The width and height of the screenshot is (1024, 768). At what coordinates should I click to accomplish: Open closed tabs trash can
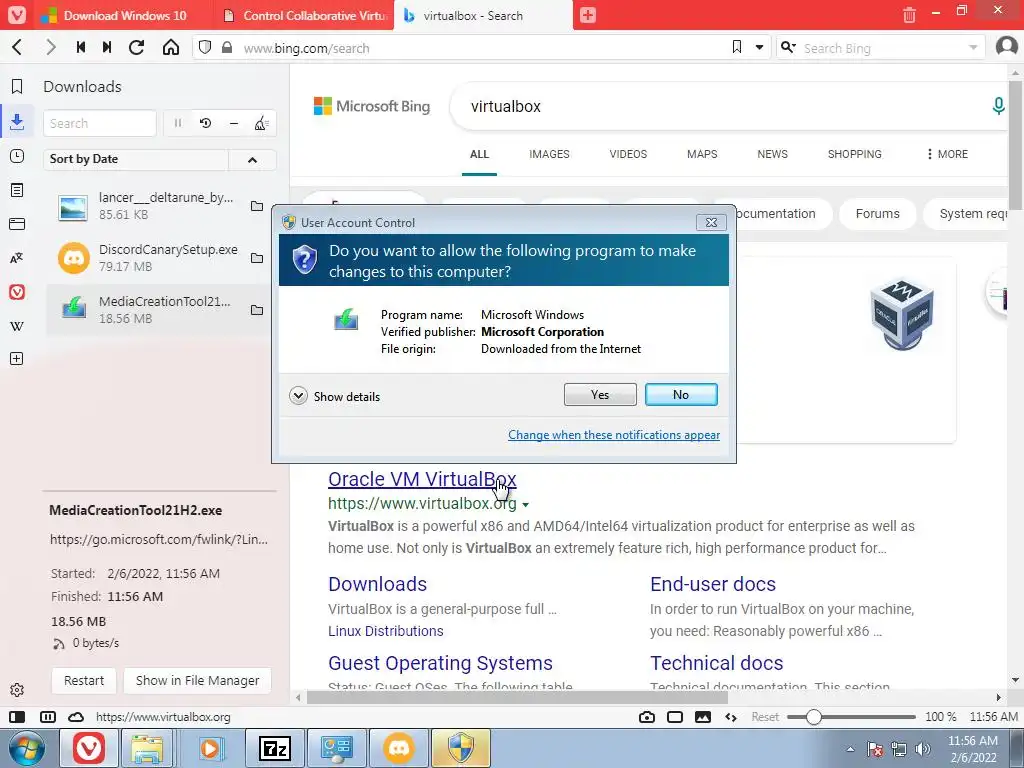[909, 14]
